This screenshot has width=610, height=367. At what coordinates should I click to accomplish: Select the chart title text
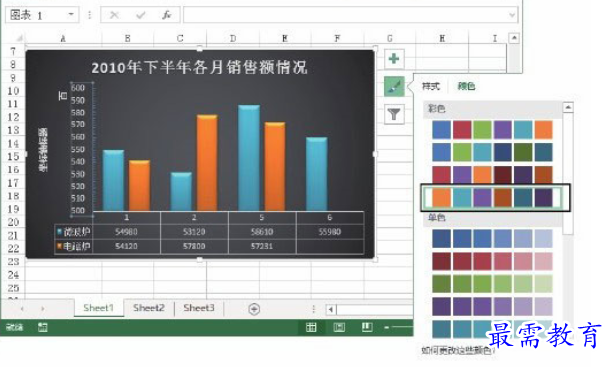pyautogui.click(x=199, y=67)
